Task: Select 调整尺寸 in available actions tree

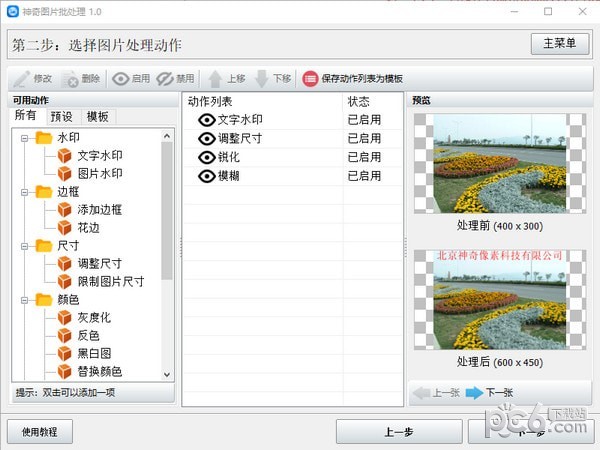Action: point(99,263)
